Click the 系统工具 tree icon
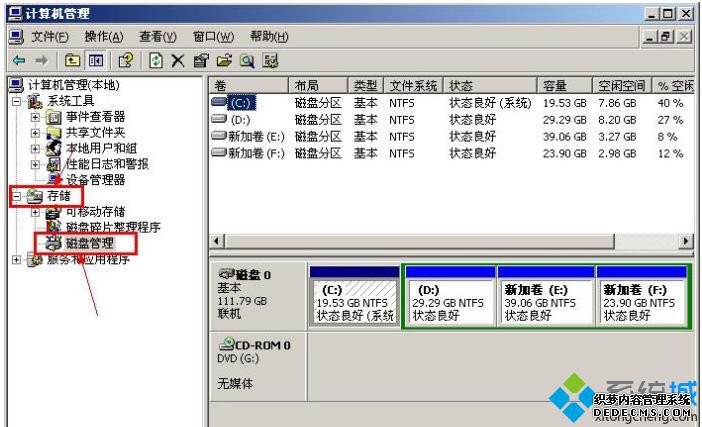 click(34, 101)
